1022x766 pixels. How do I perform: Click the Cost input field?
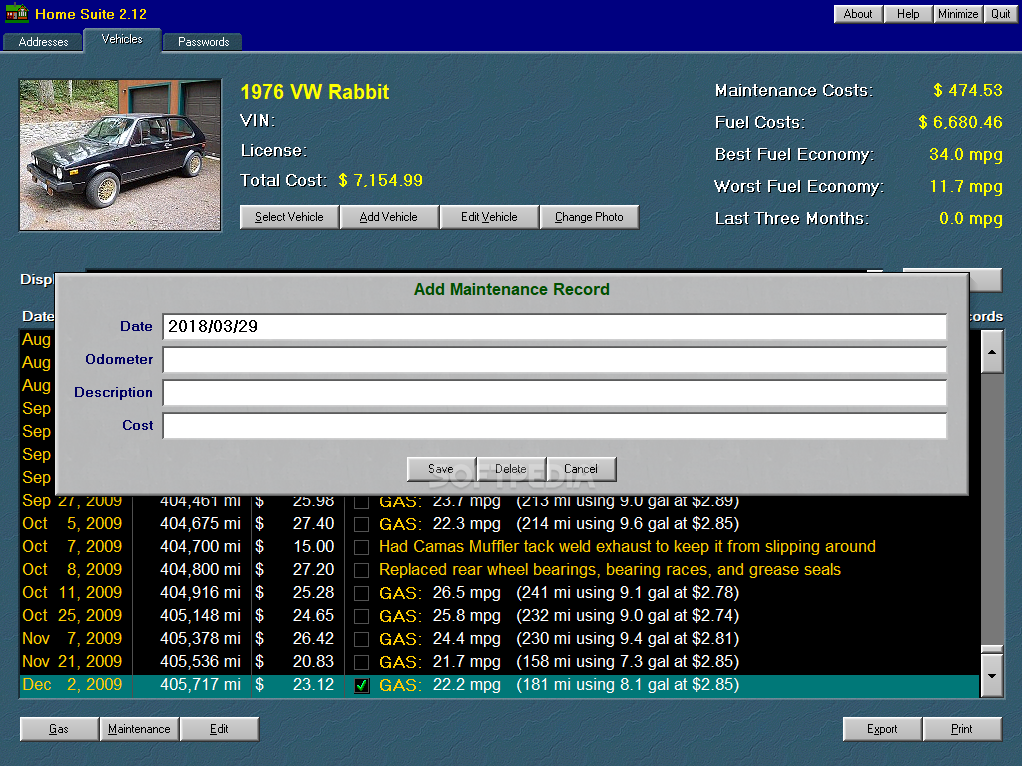point(554,426)
